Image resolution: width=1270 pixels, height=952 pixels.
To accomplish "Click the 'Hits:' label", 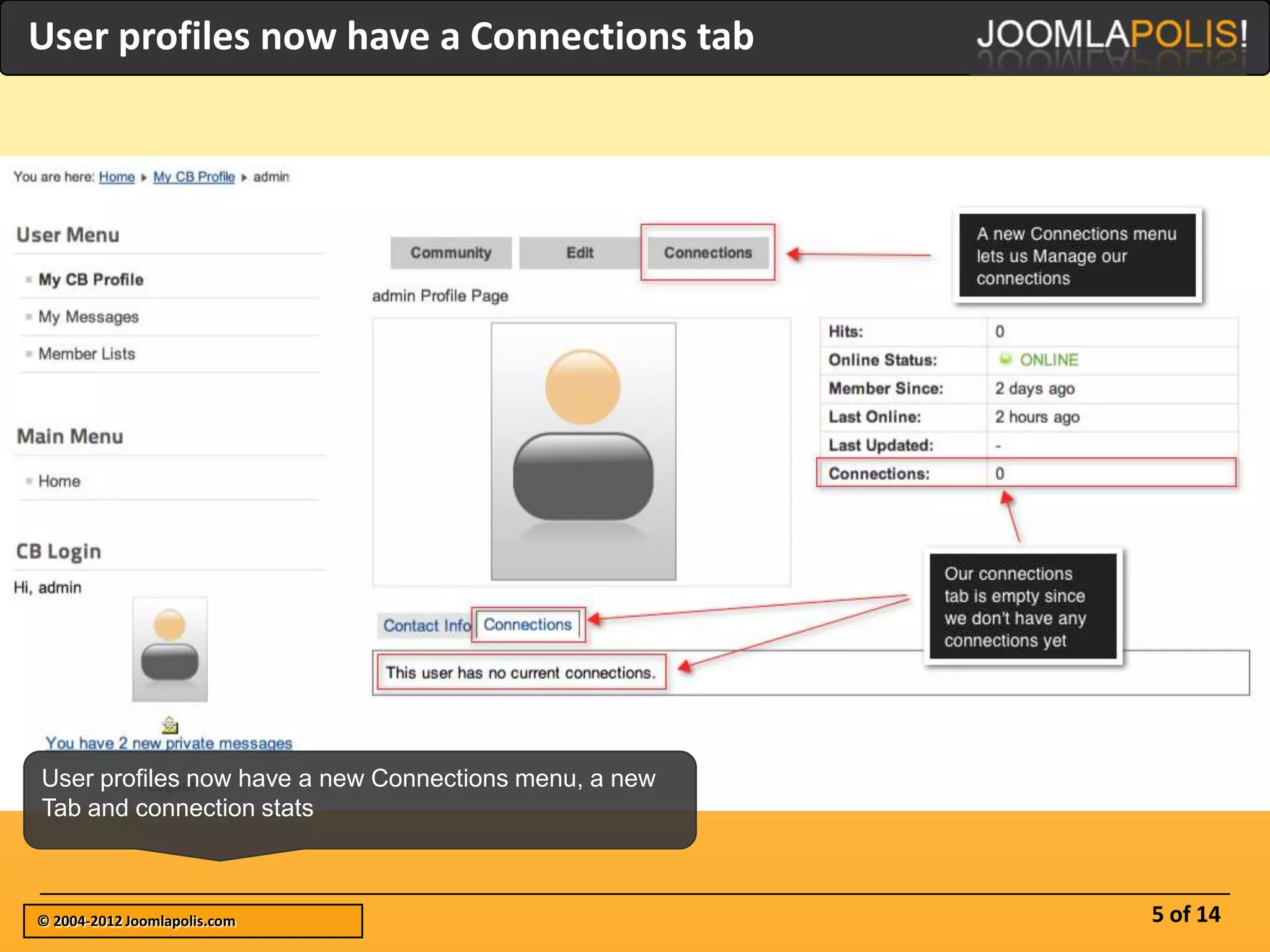I will tap(846, 332).
